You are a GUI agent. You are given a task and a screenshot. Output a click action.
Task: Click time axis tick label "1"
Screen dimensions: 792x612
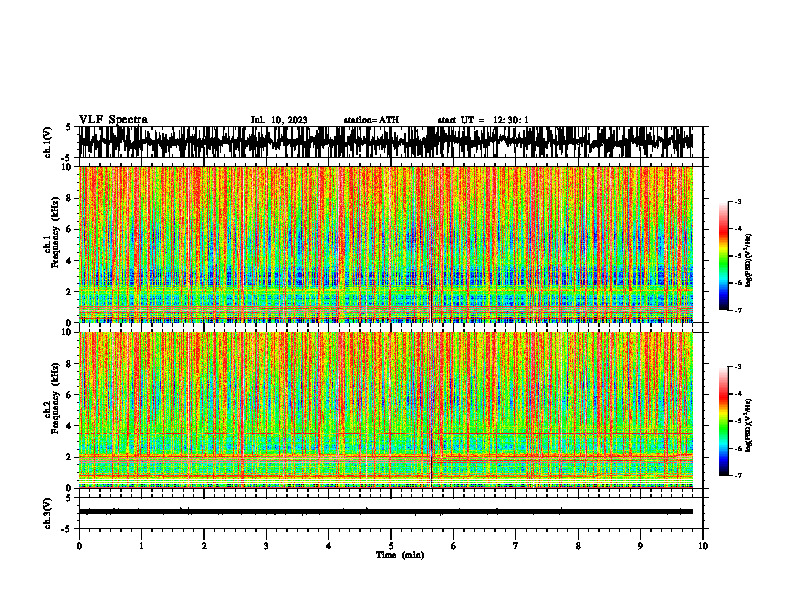tap(141, 546)
